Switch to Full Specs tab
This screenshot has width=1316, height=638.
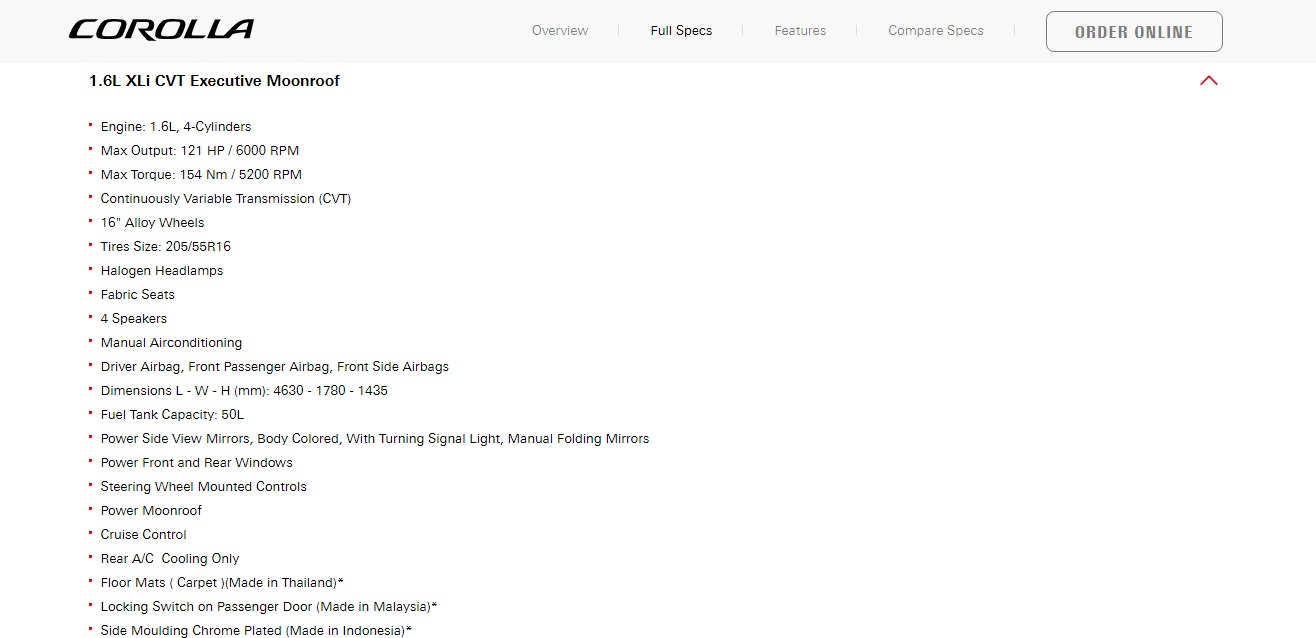pos(681,31)
